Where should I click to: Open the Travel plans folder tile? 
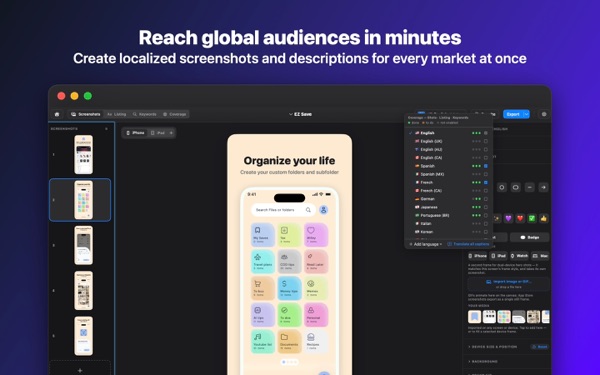coord(262,261)
